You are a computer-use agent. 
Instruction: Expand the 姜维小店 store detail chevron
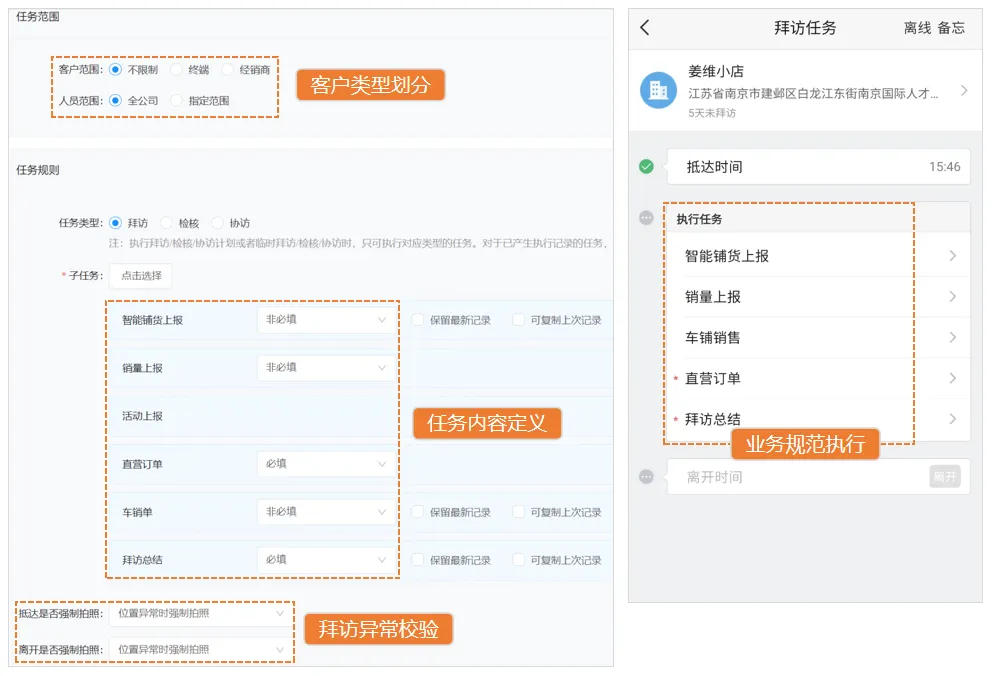coord(963,90)
